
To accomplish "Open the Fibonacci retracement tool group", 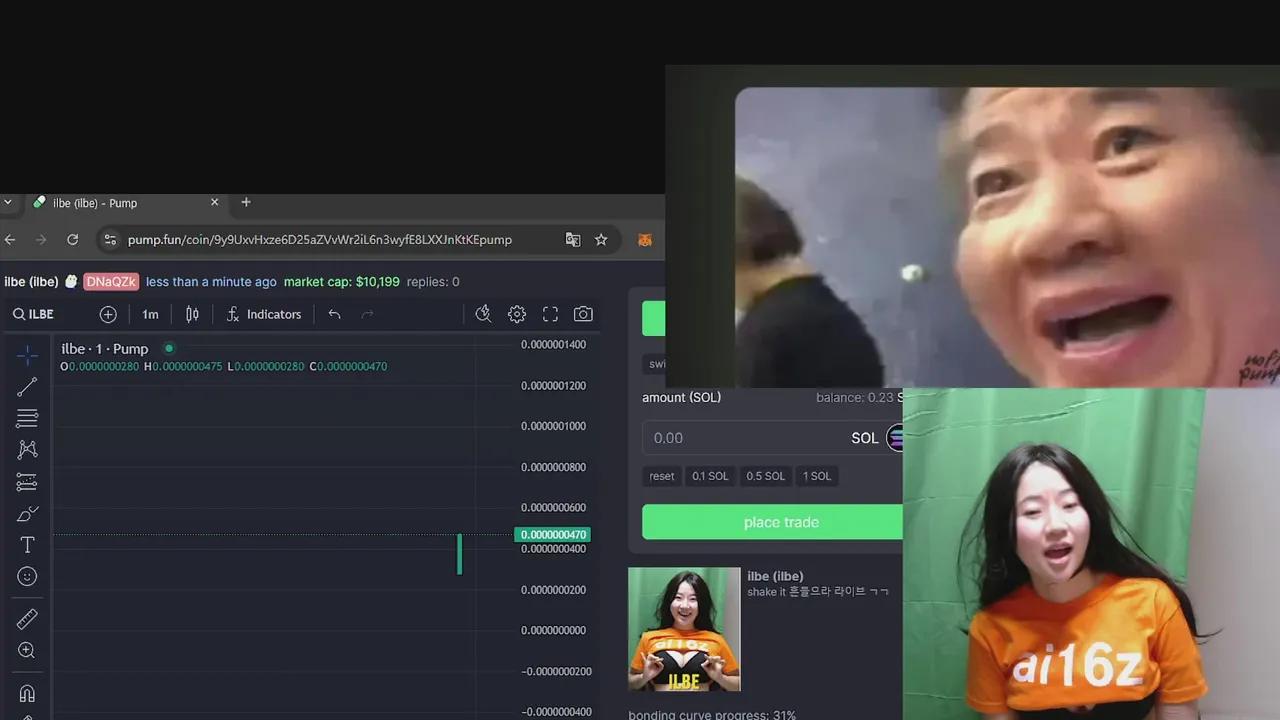I will tap(27, 418).
